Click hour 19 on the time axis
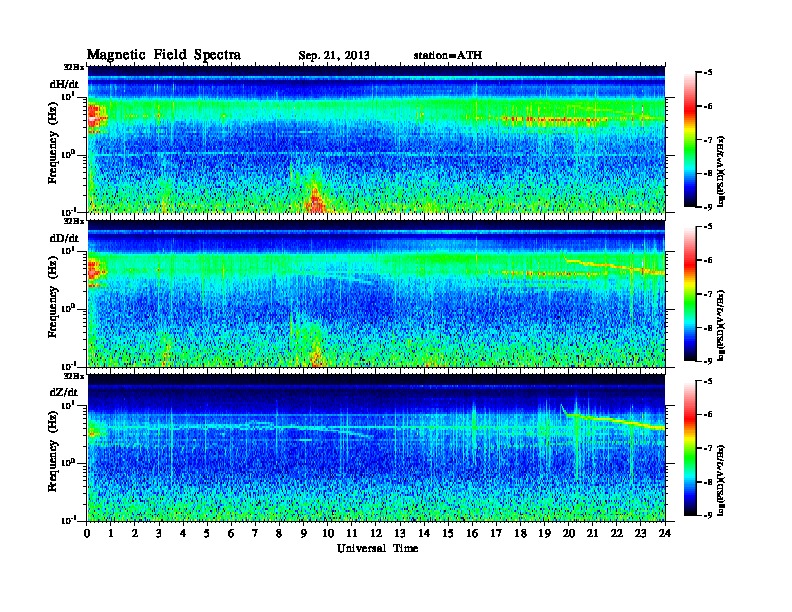The height and width of the screenshot is (612, 792). point(544,533)
